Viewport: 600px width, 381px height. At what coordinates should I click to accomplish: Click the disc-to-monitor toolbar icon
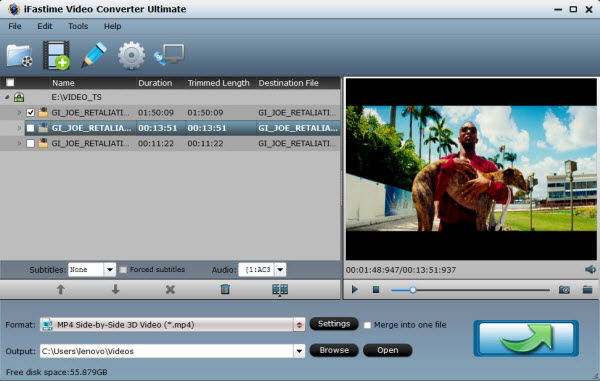(169, 55)
